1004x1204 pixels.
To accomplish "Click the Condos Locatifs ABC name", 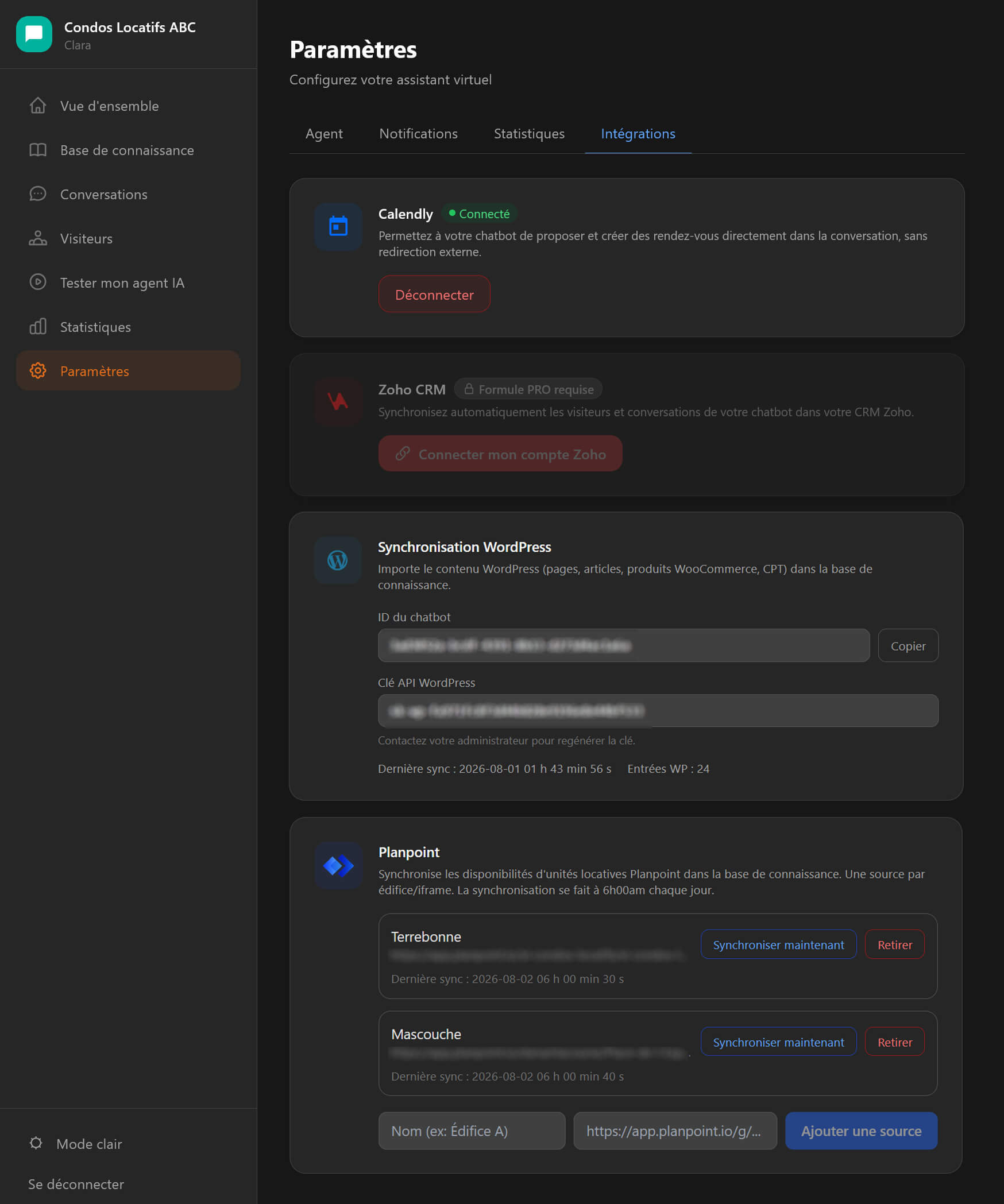I will pyautogui.click(x=130, y=27).
